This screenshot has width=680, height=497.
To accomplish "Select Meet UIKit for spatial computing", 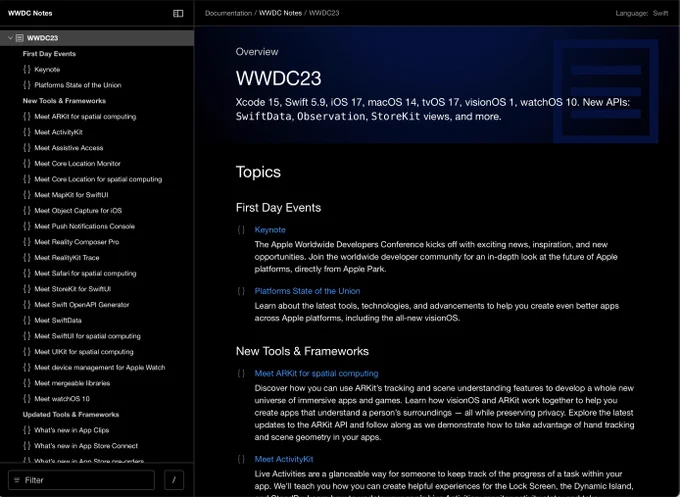I will coord(84,352).
